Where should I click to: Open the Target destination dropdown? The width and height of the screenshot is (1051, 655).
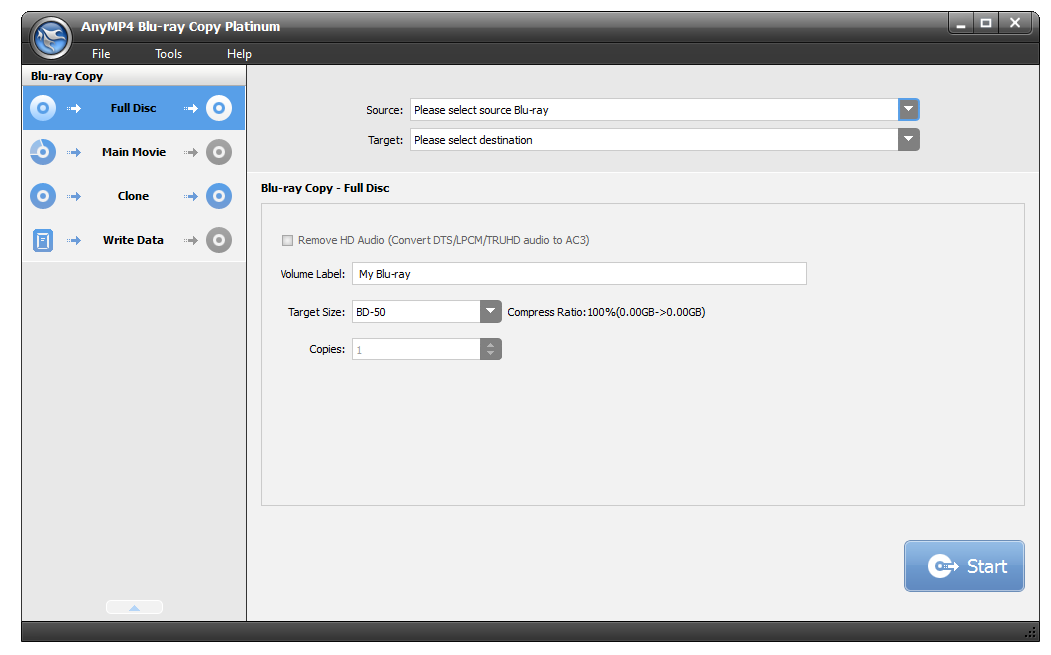908,139
